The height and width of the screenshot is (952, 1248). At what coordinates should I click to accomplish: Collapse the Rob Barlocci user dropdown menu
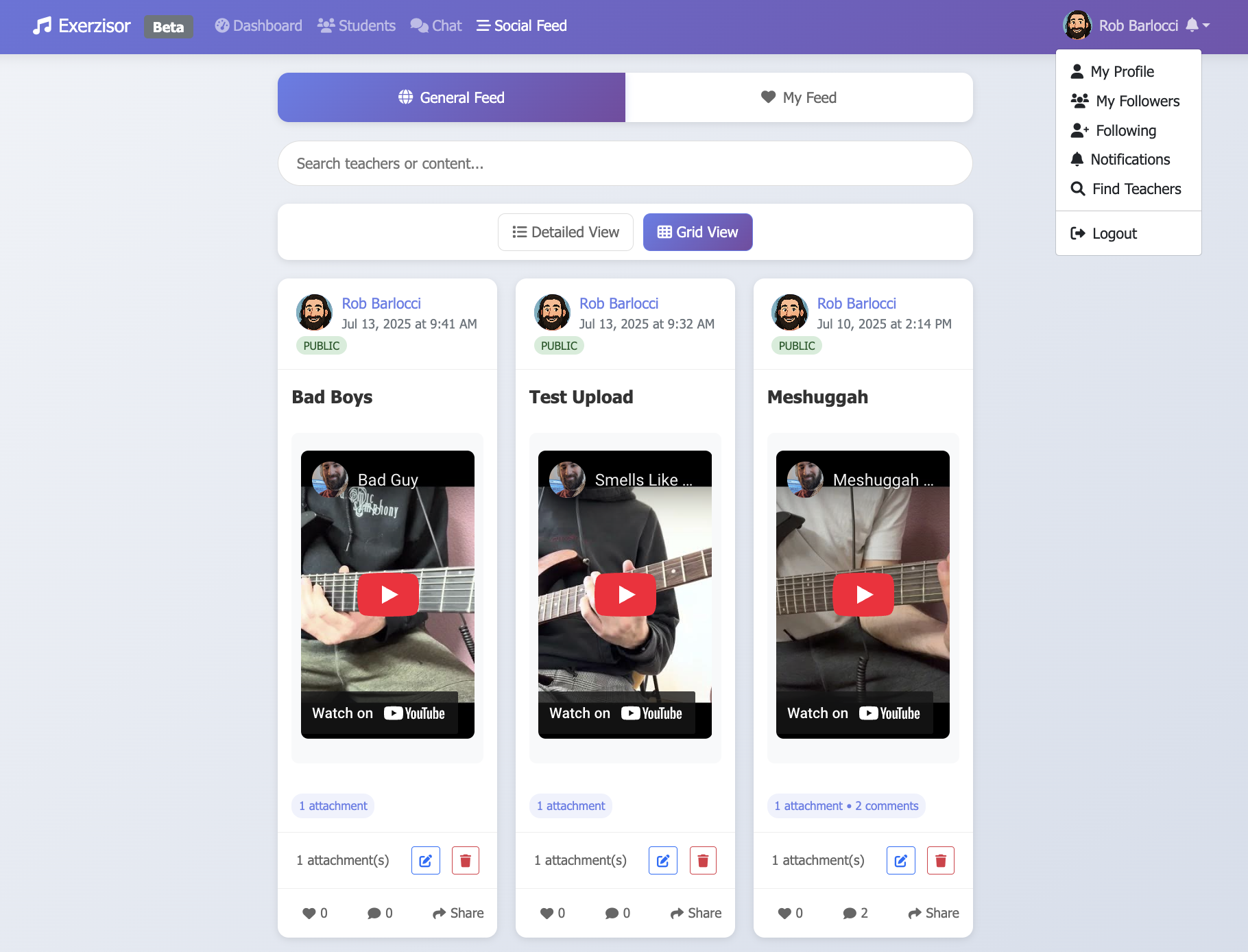pos(1137,25)
